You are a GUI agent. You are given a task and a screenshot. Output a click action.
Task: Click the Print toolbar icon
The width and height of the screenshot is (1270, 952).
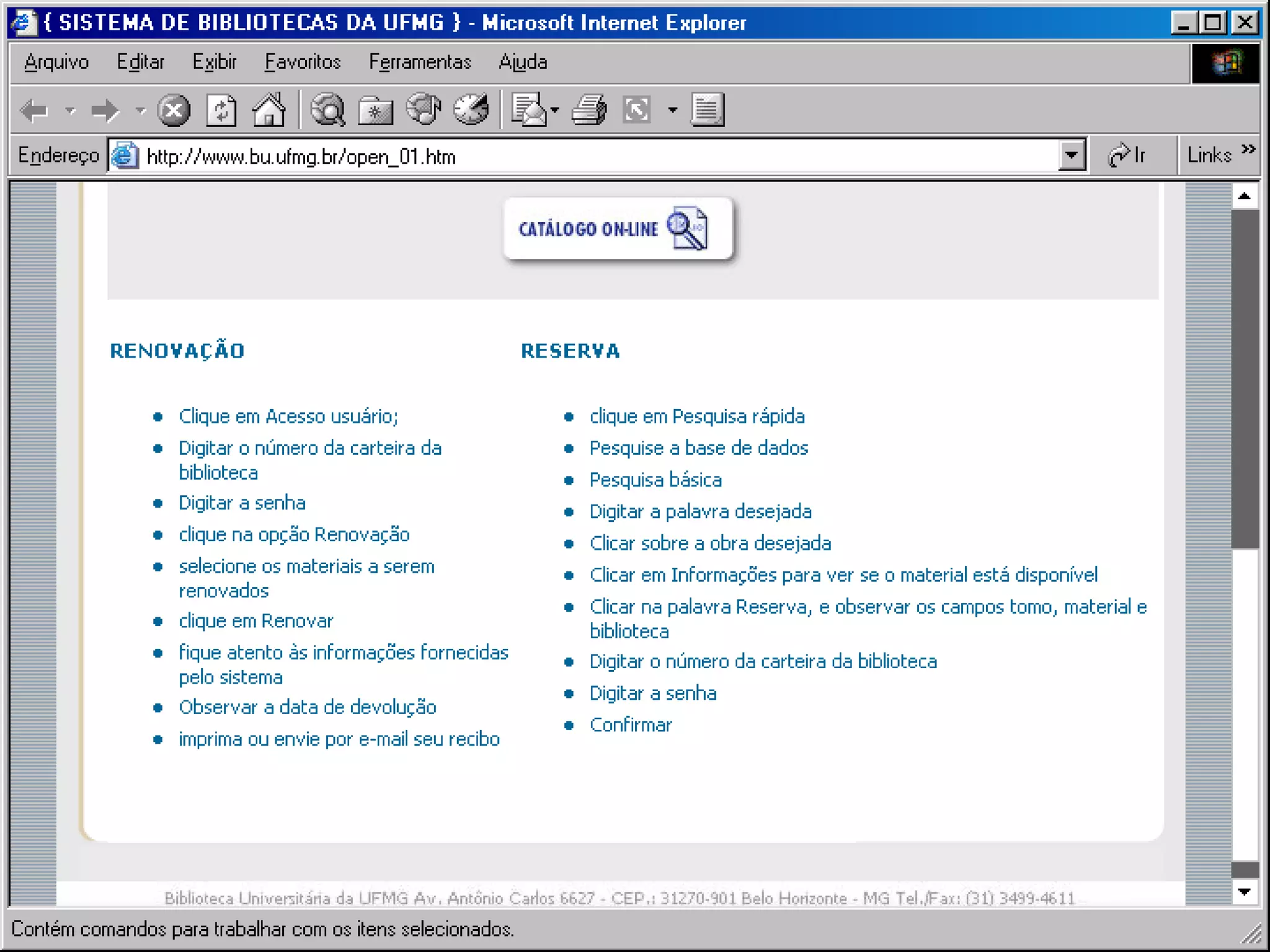[x=588, y=110]
